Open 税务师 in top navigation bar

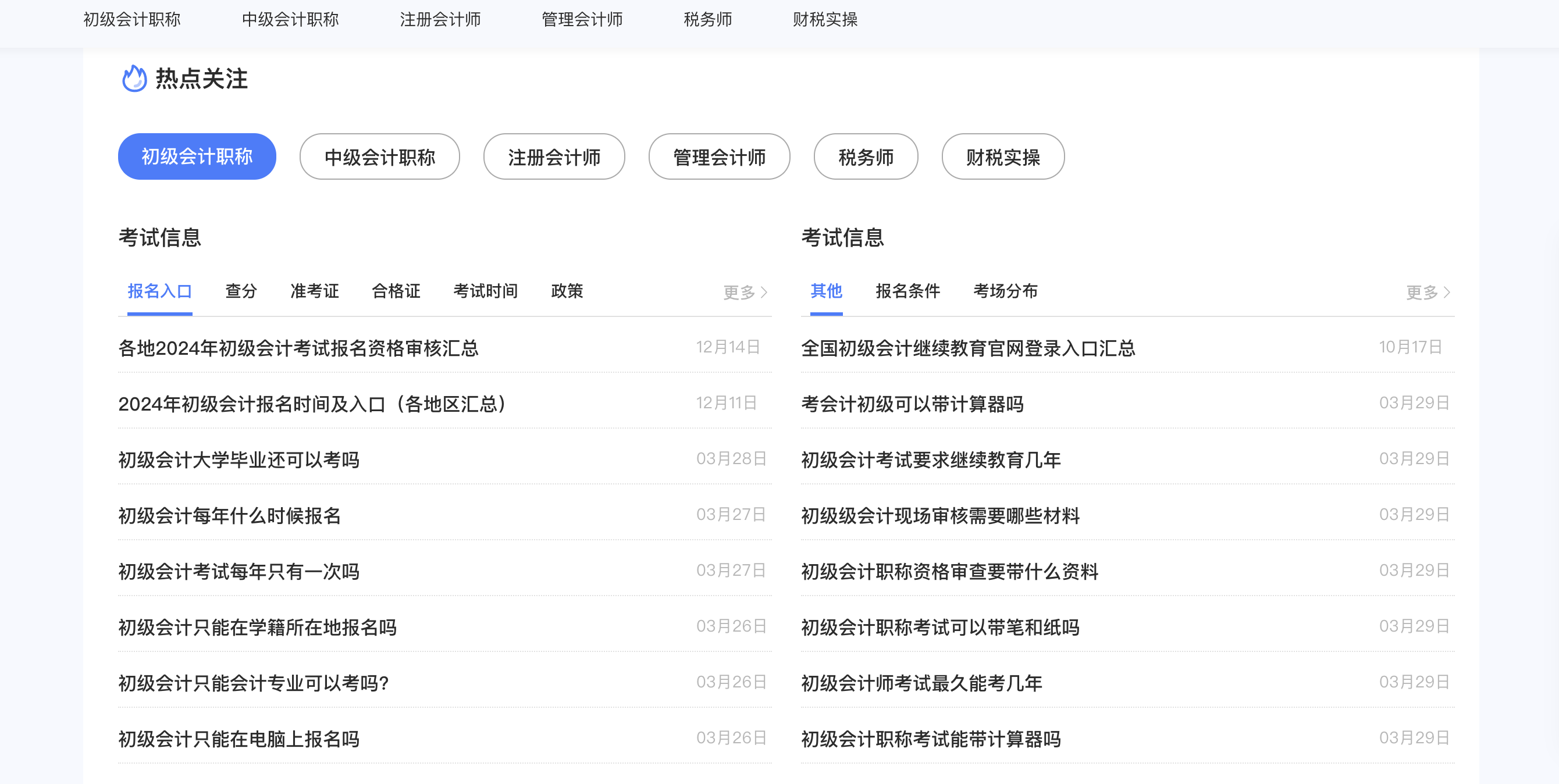(708, 19)
